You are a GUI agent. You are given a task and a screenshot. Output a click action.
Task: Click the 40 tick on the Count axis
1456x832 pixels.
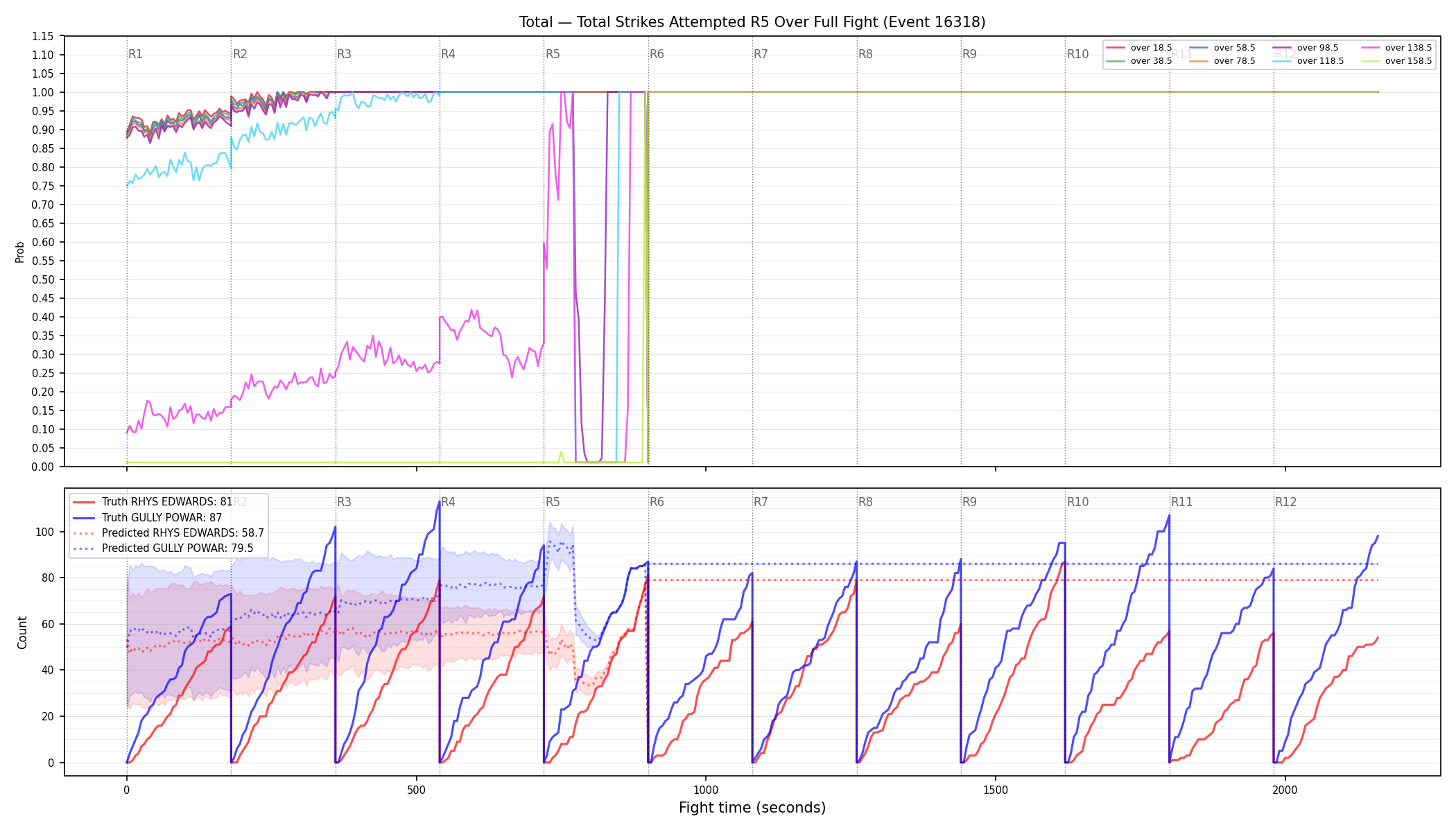click(49, 670)
